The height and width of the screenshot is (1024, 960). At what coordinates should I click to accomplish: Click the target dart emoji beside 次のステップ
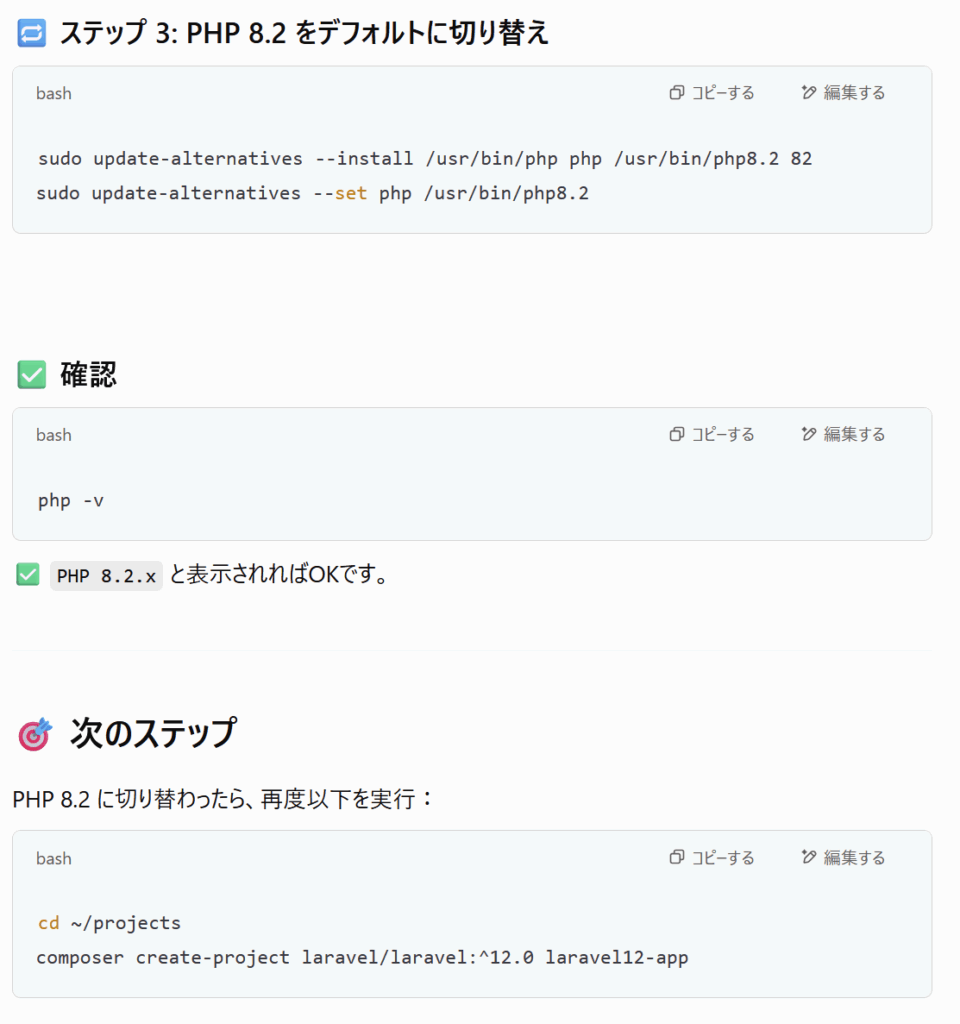(x=35, y=734)
